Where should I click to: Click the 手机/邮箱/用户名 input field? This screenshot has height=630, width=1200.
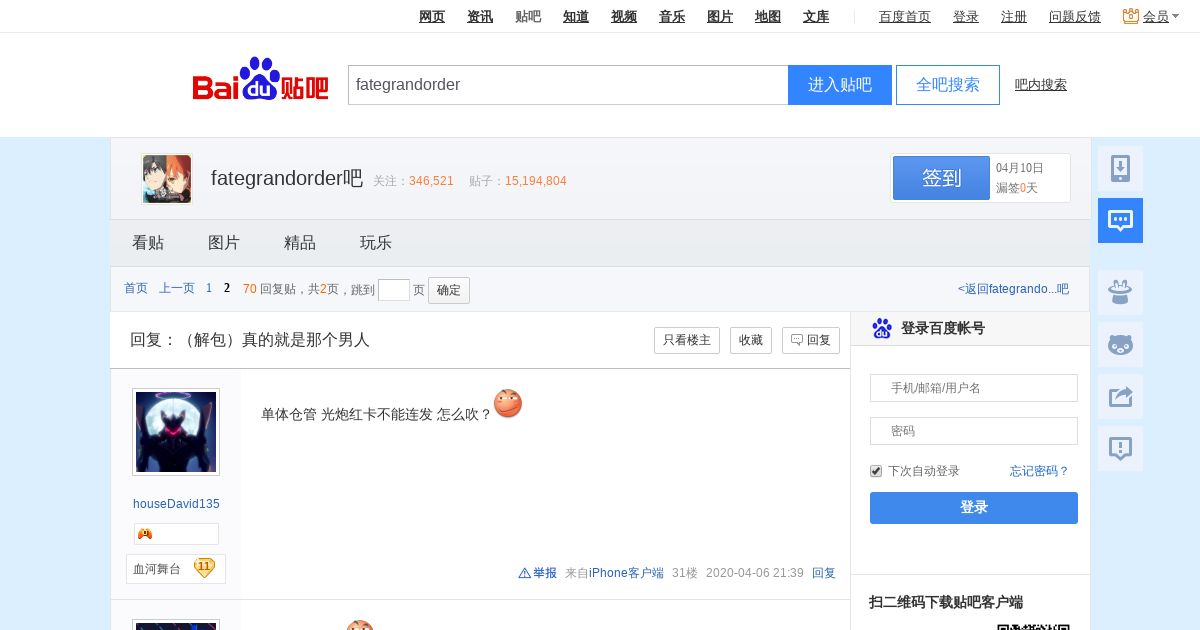pos(974,388)
